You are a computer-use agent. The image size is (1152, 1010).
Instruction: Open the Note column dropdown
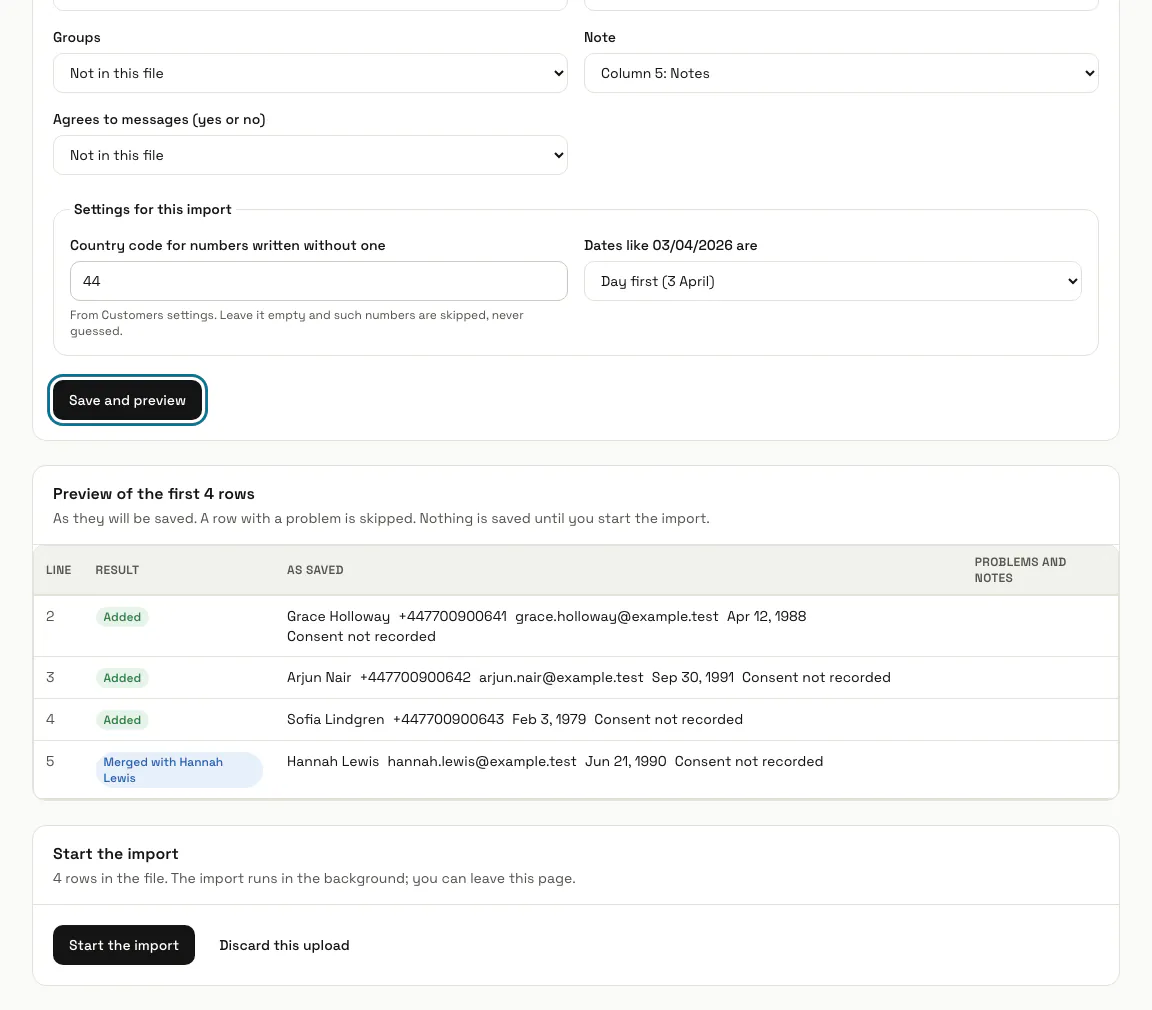coord(841,73)
